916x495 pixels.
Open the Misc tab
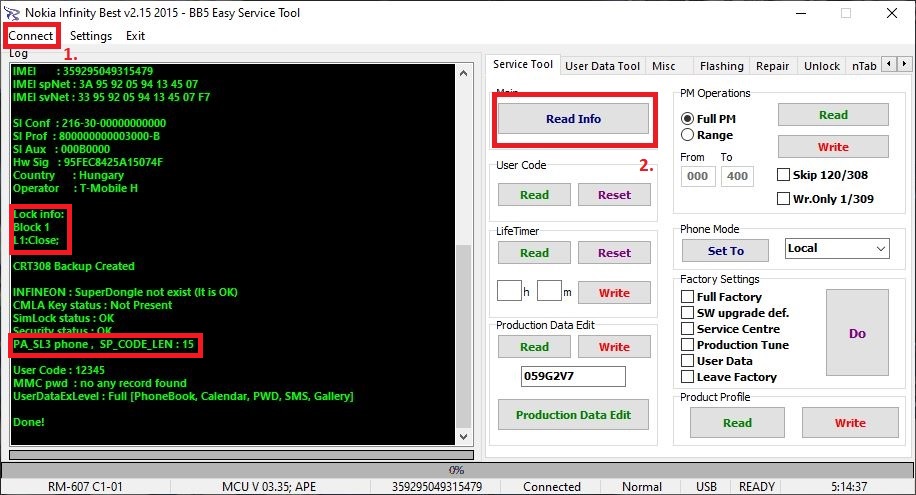click(664, 66)
